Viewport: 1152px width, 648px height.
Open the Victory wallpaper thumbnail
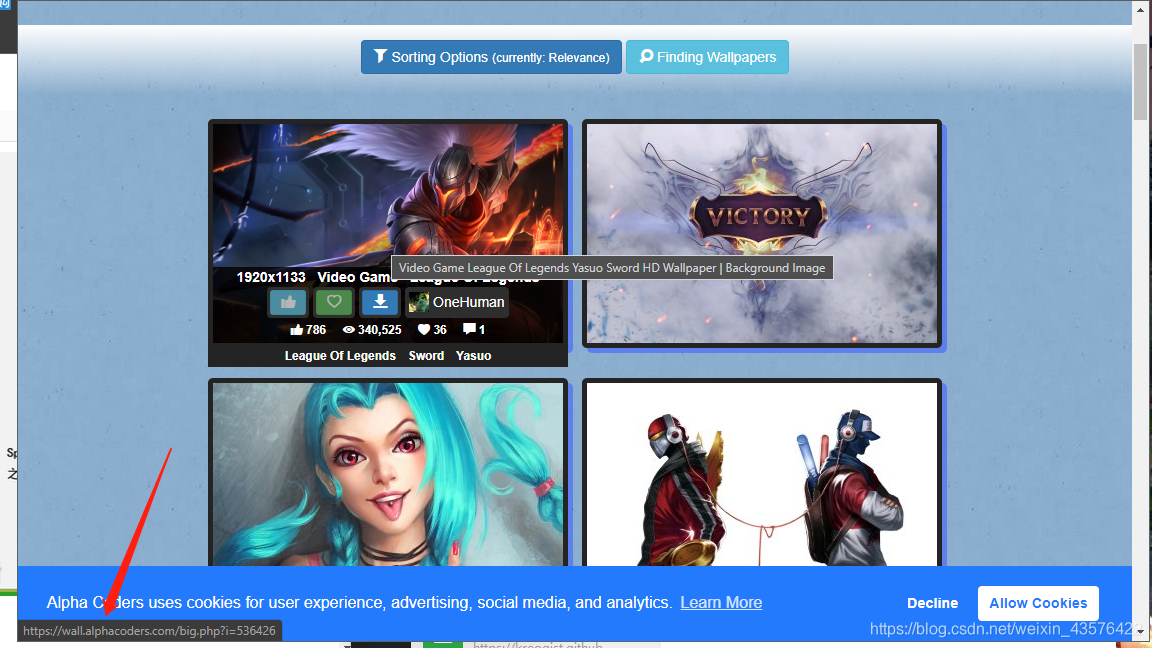coord(762,233)
